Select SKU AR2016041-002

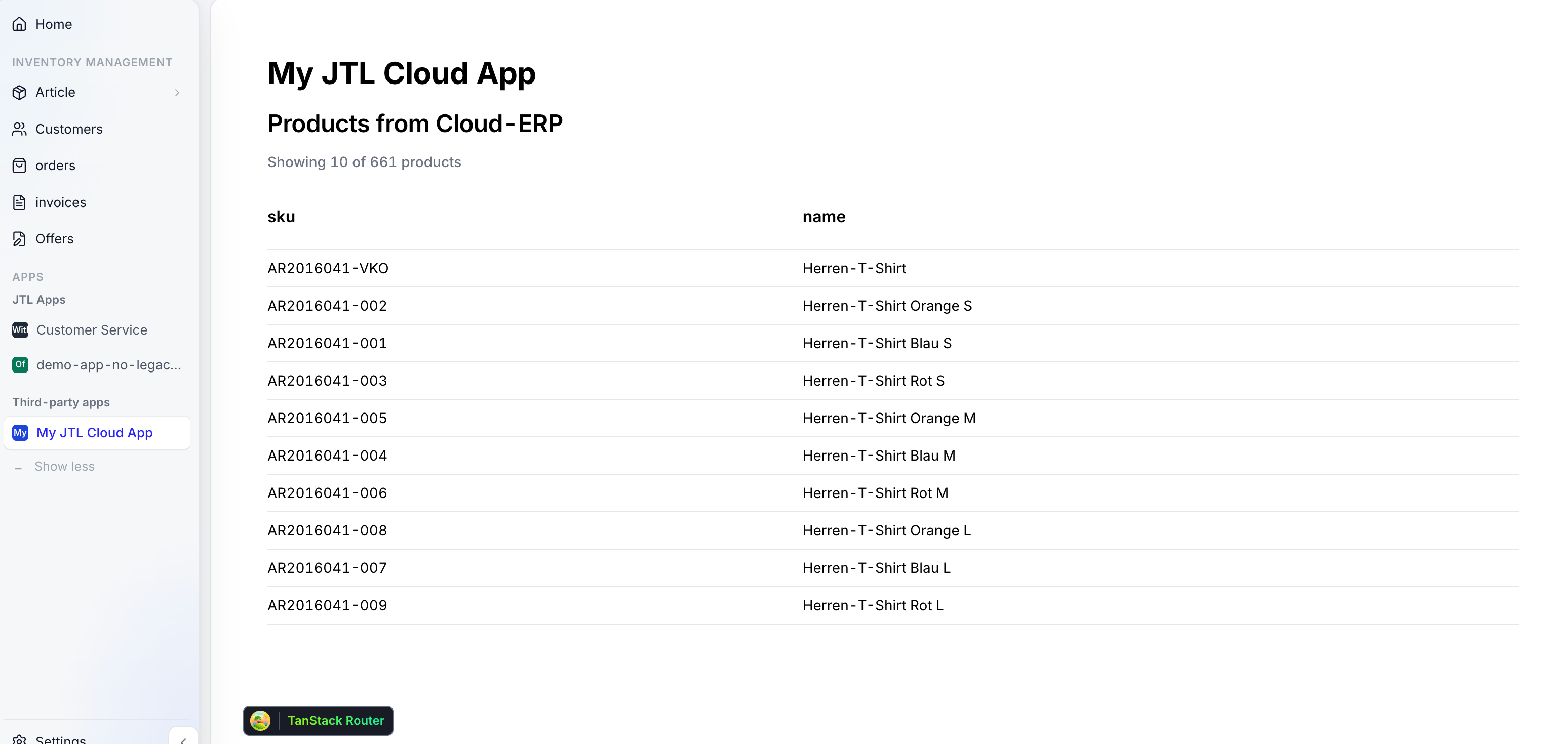328,306
